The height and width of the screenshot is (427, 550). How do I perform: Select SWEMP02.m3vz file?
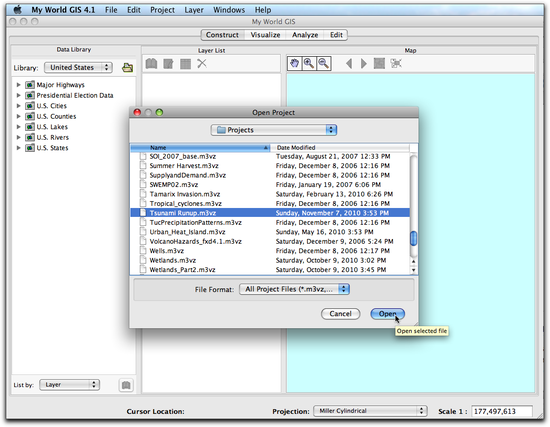(x=270, y=185)
